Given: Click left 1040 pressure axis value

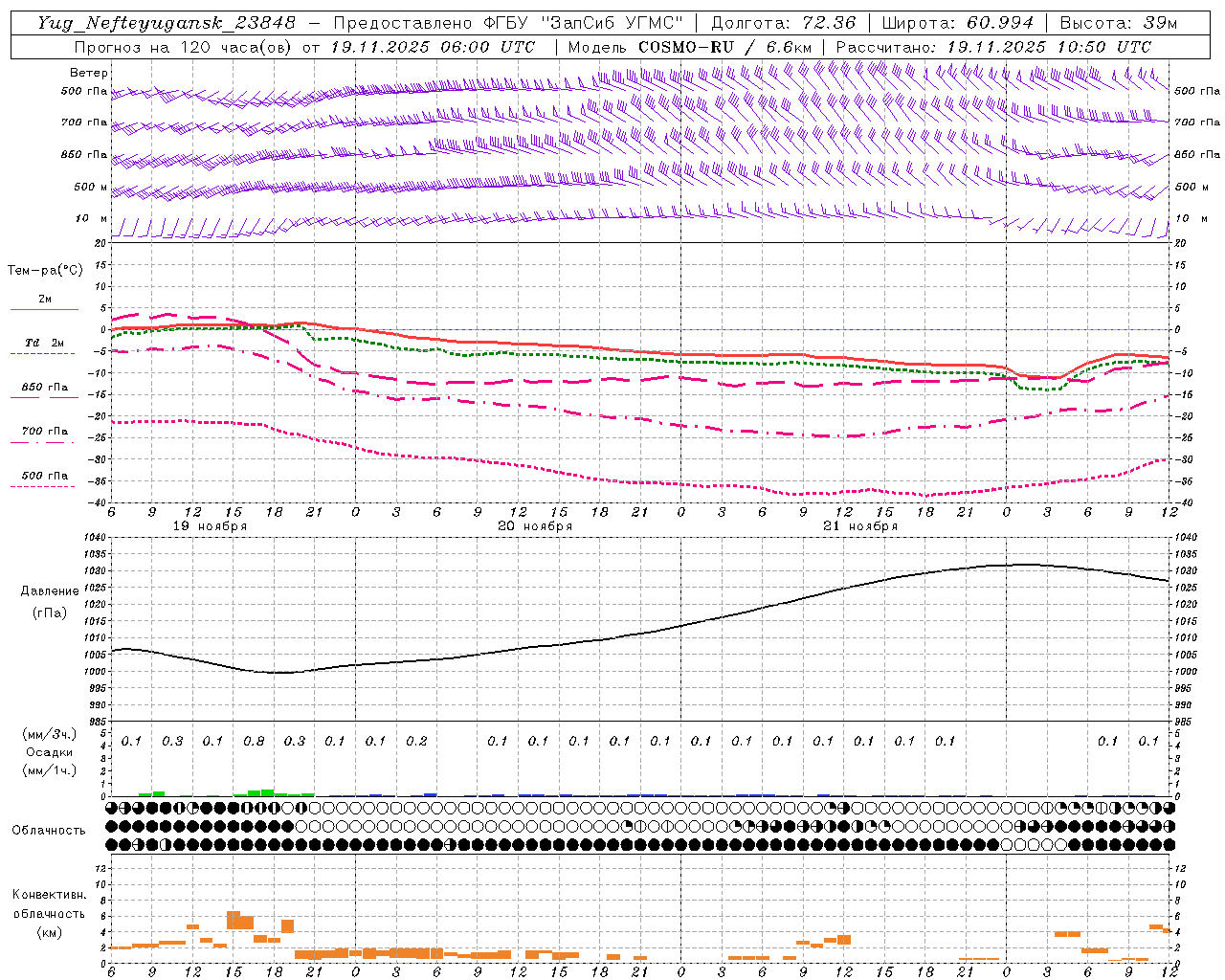Looking at the screenshot, I should 96,538.
